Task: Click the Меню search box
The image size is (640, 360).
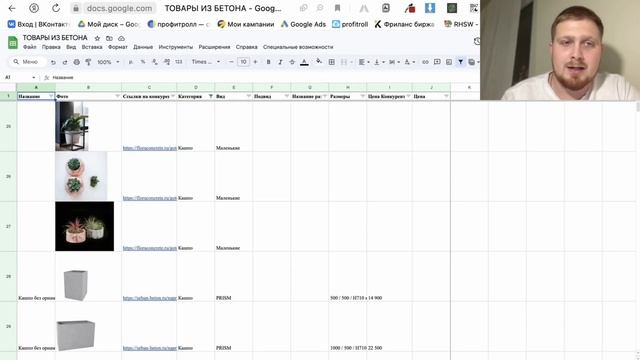Action: point(28,62)
